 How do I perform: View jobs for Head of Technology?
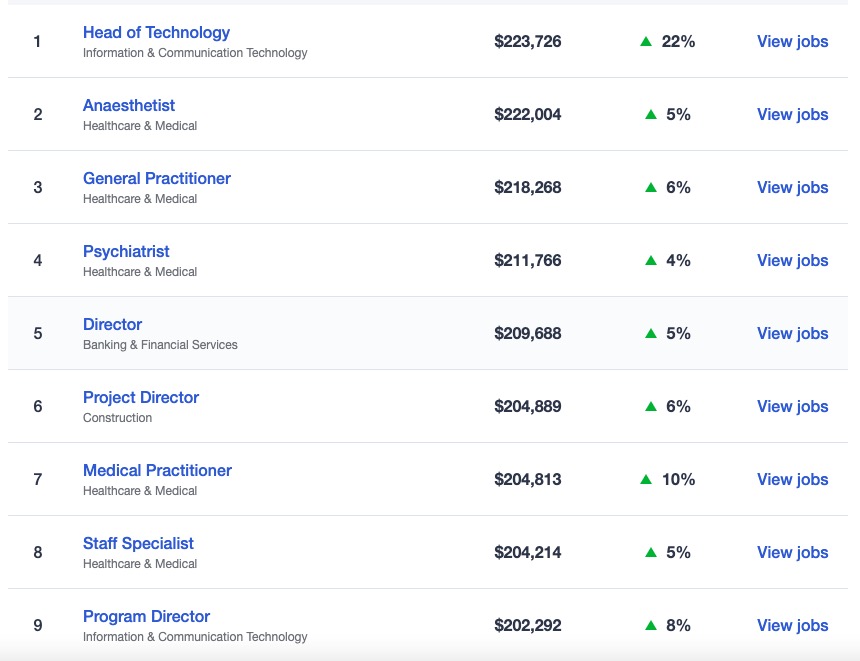[x=793, y=41]
